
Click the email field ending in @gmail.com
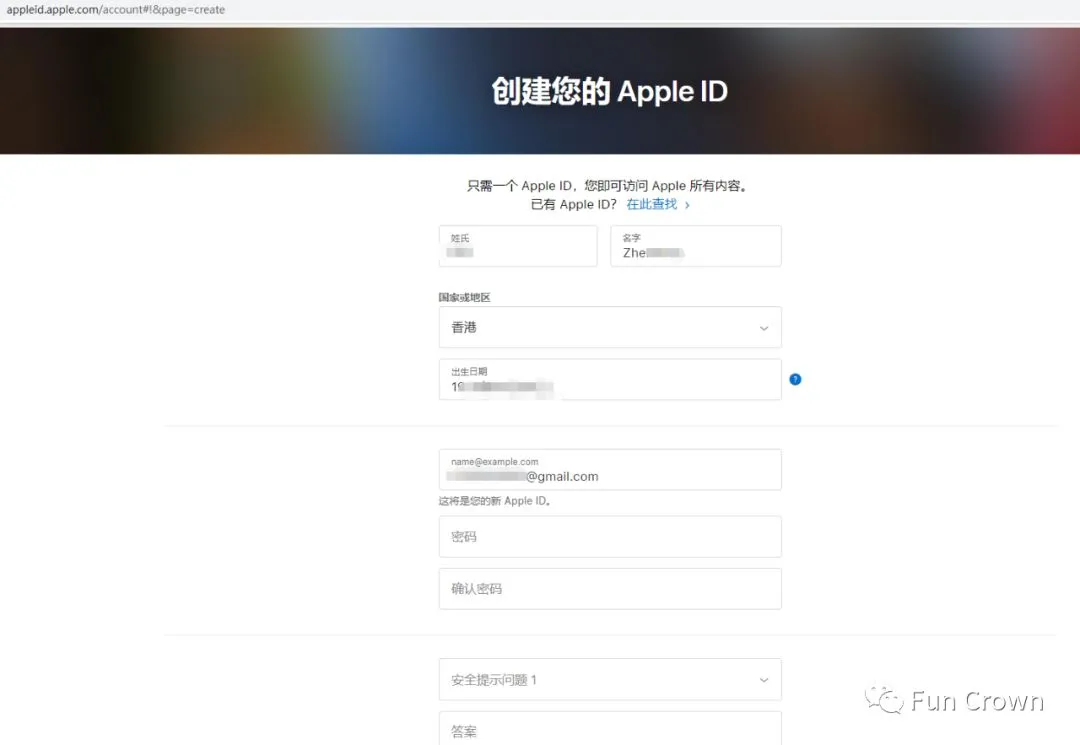click(x=610, y=470)
